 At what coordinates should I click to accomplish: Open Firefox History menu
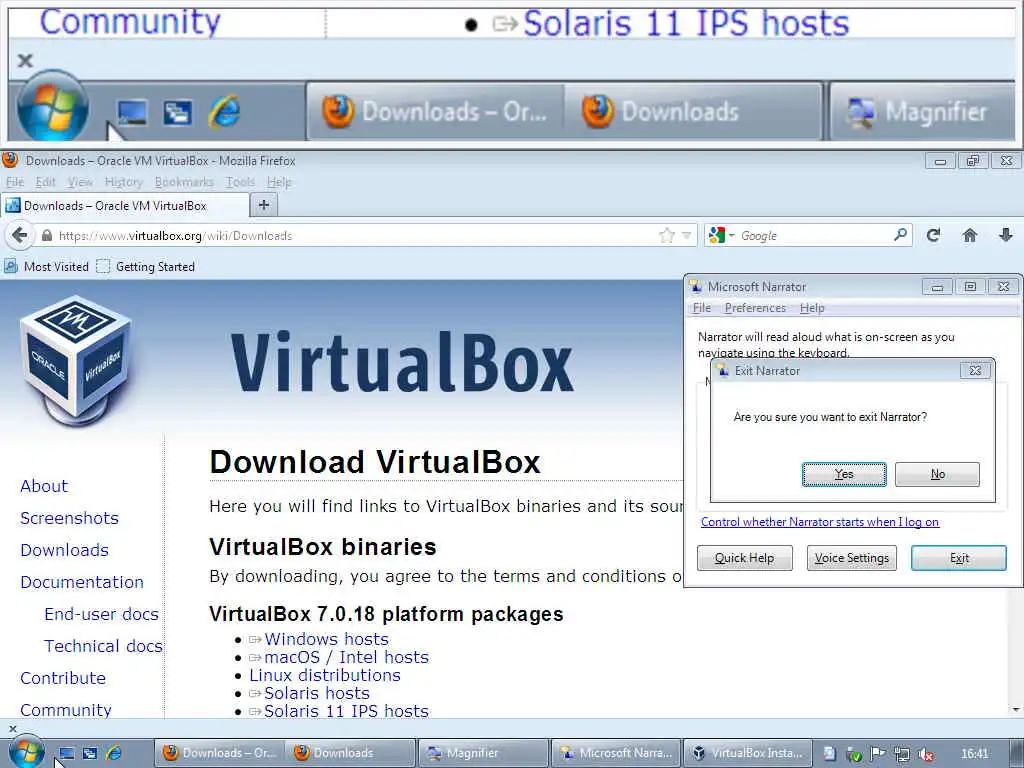[x=123, y=182]
